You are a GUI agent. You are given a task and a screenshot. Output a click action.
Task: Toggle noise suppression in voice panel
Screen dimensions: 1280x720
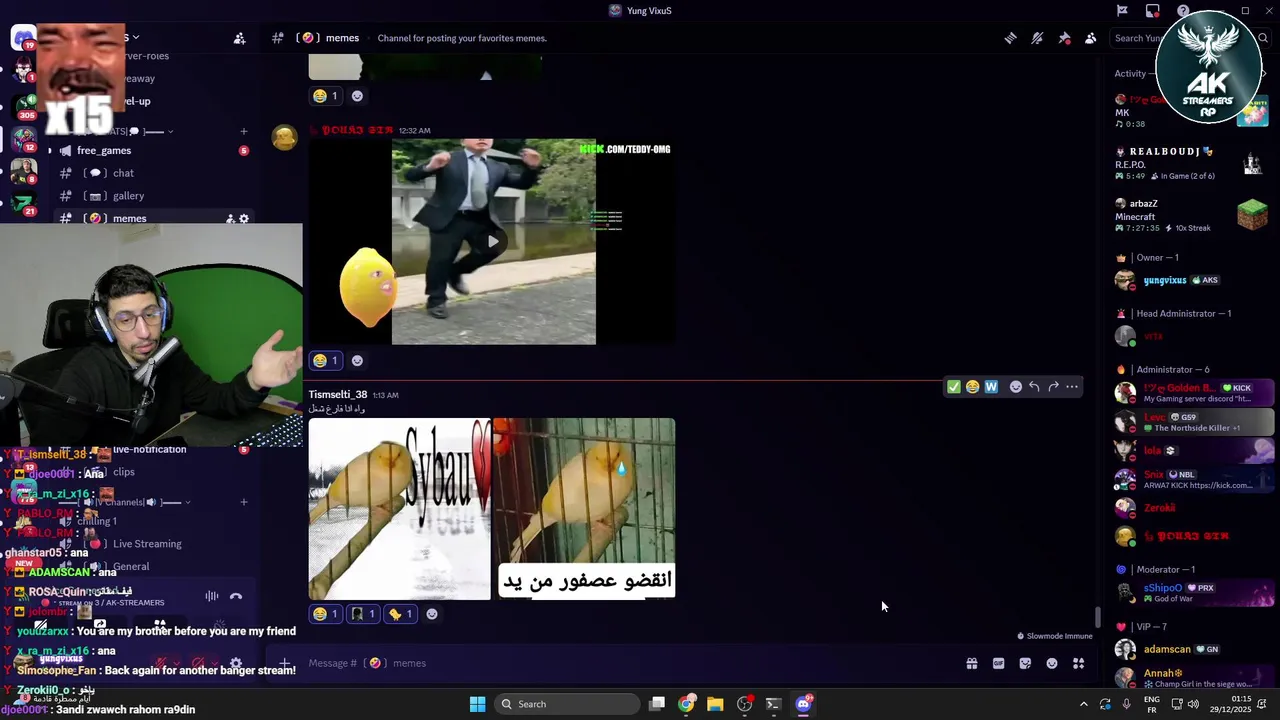212,597
